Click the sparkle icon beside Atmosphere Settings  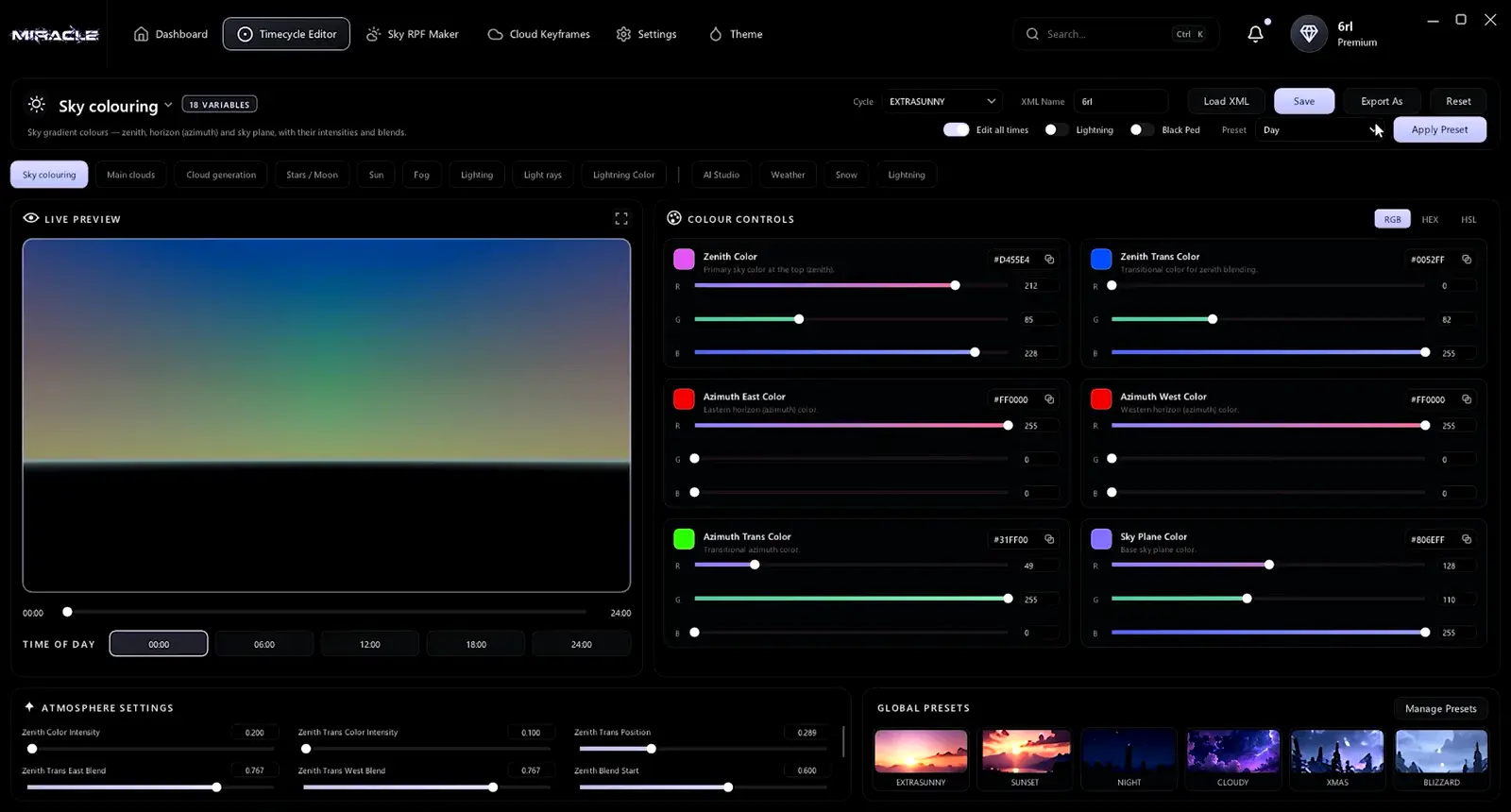[x=29, y=706]
